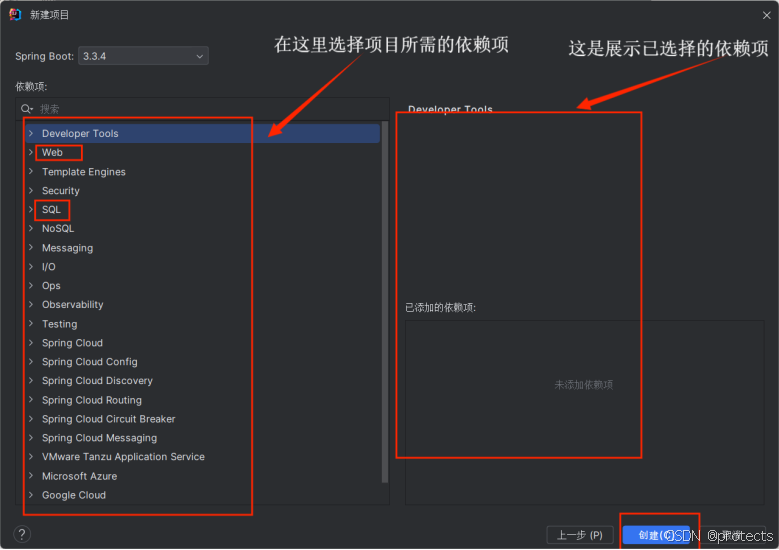The image size is (779, 550).
Task: Select the Spring Cloud Routing category
Action: (x=91, y=400)
